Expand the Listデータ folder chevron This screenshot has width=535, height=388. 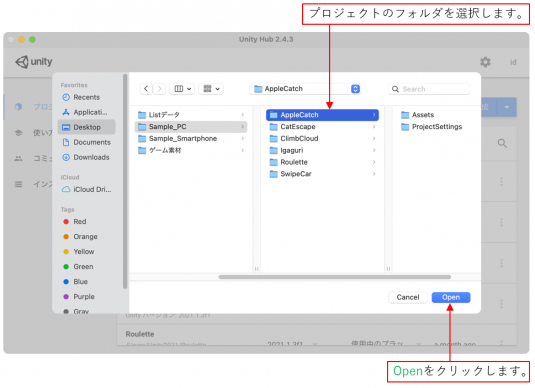[x=243, y=115]
